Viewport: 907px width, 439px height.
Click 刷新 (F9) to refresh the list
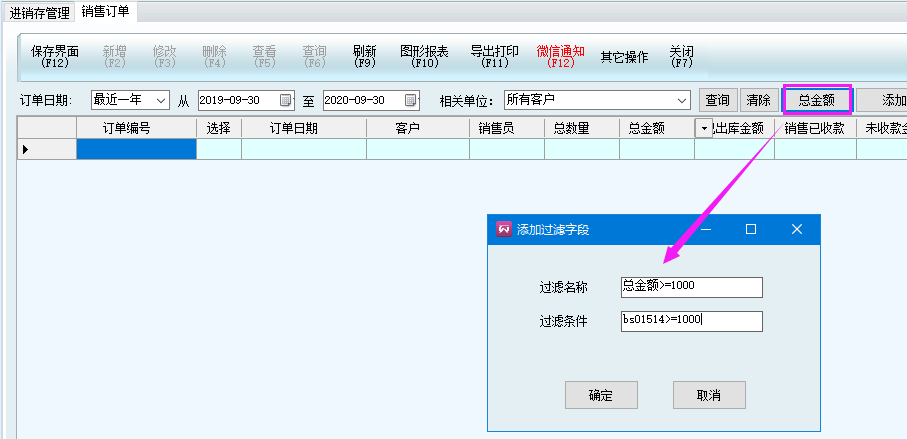(365, 56)
